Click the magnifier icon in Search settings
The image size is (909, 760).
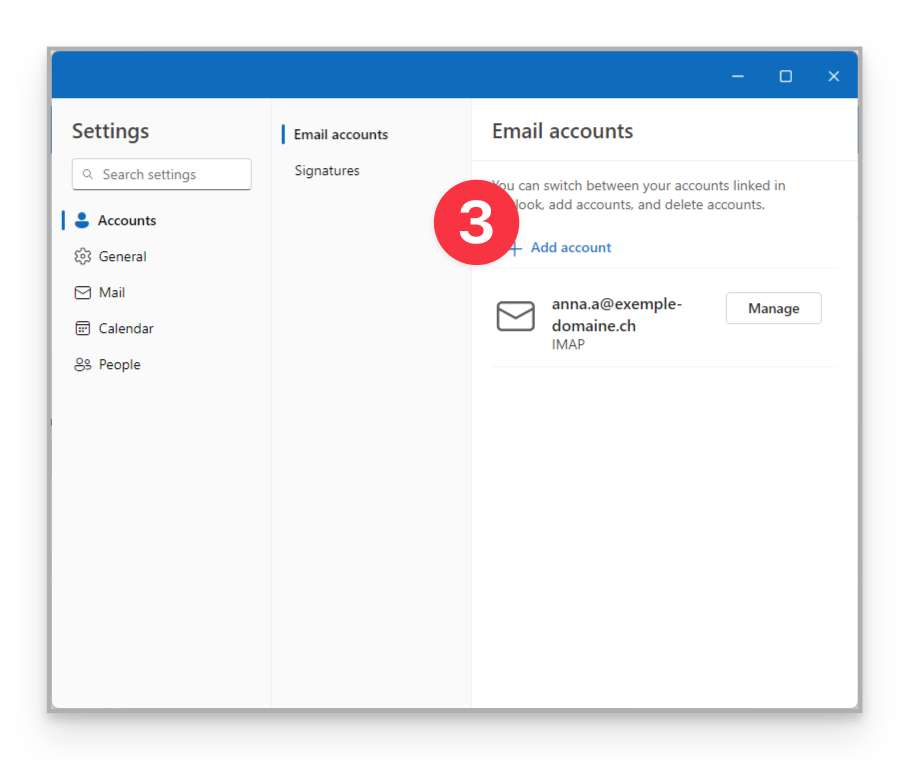(88, 174)
